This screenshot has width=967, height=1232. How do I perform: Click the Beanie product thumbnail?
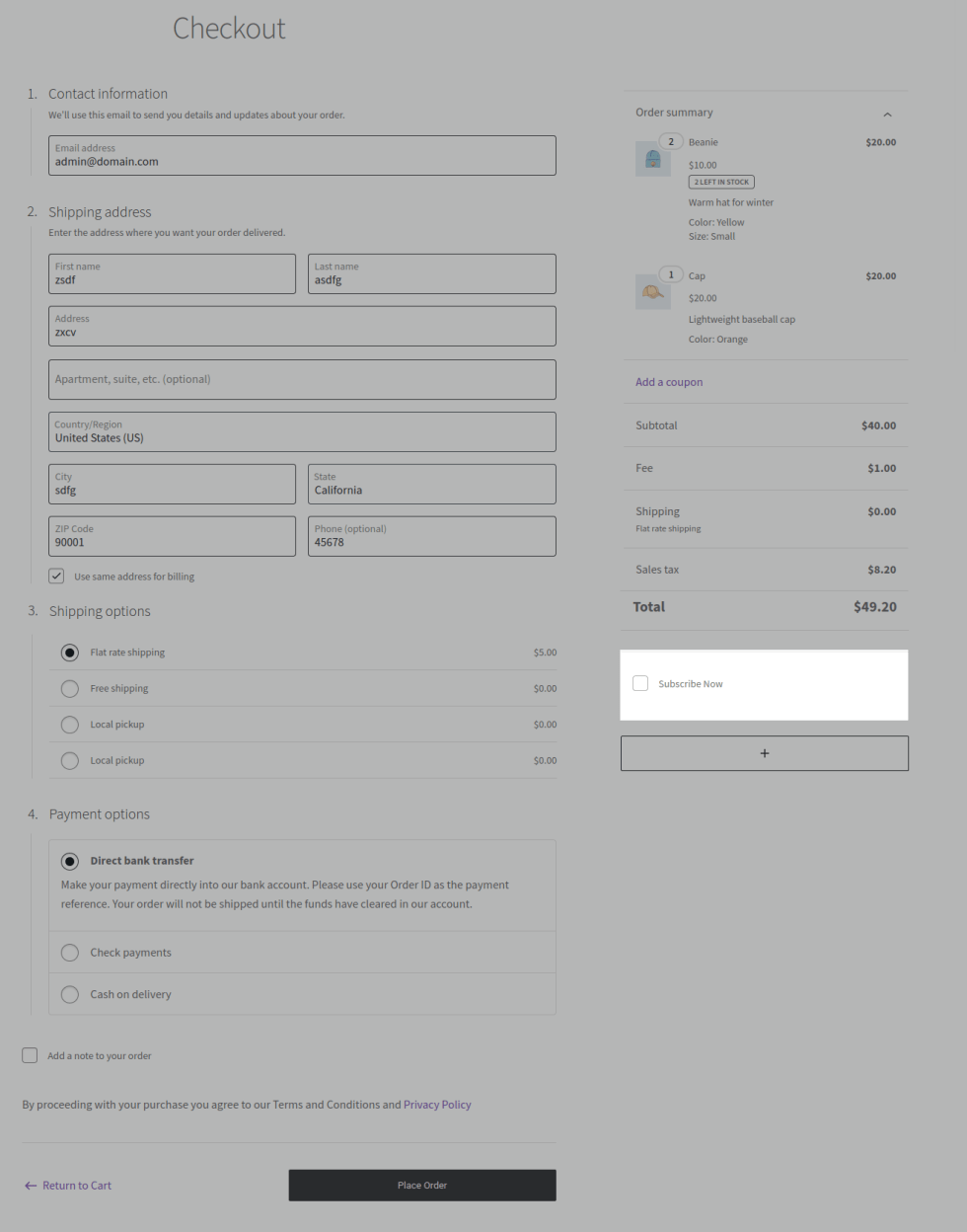652,159
